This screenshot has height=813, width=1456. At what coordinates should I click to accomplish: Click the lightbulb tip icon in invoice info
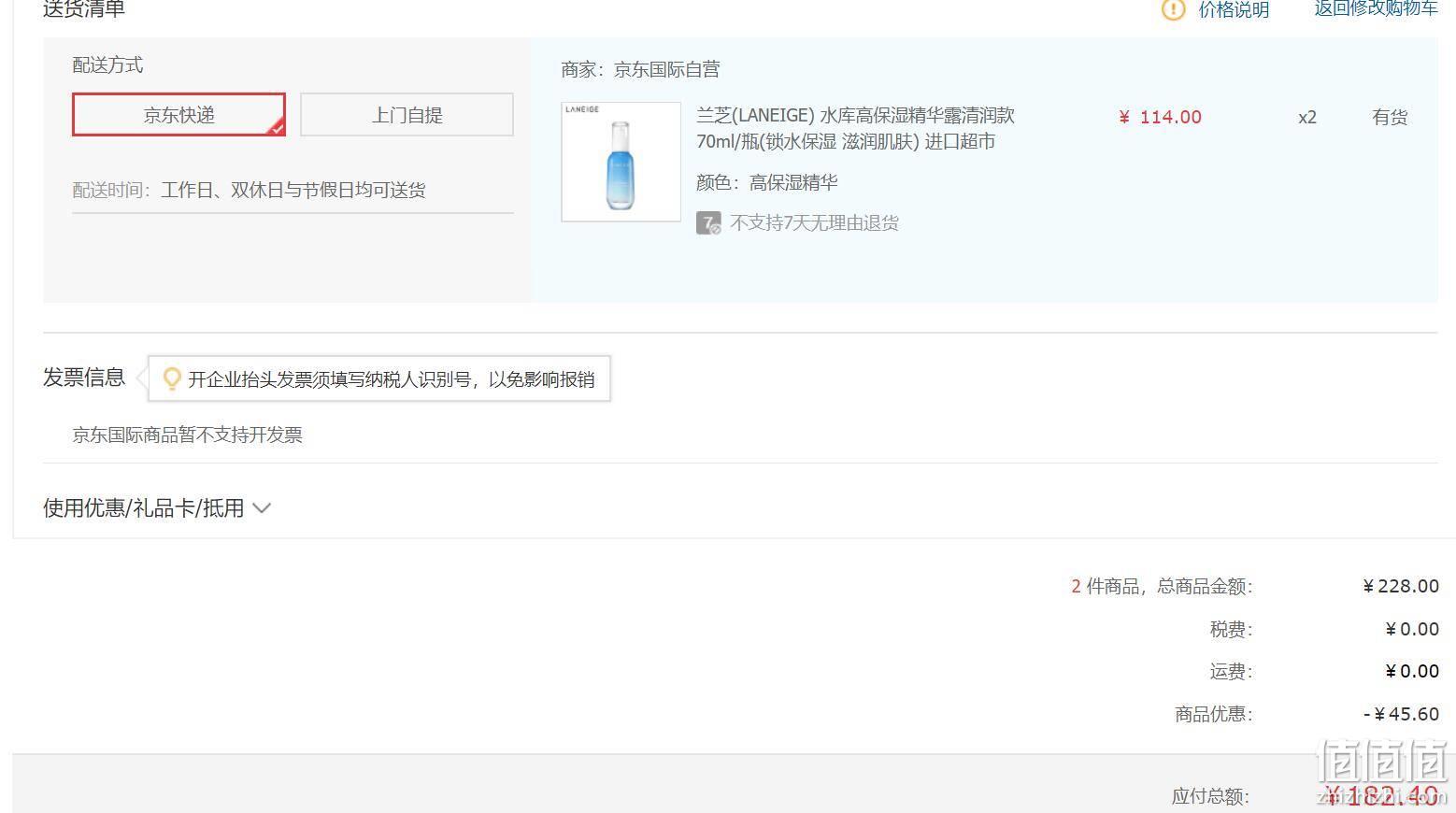[x=172, y=378]
